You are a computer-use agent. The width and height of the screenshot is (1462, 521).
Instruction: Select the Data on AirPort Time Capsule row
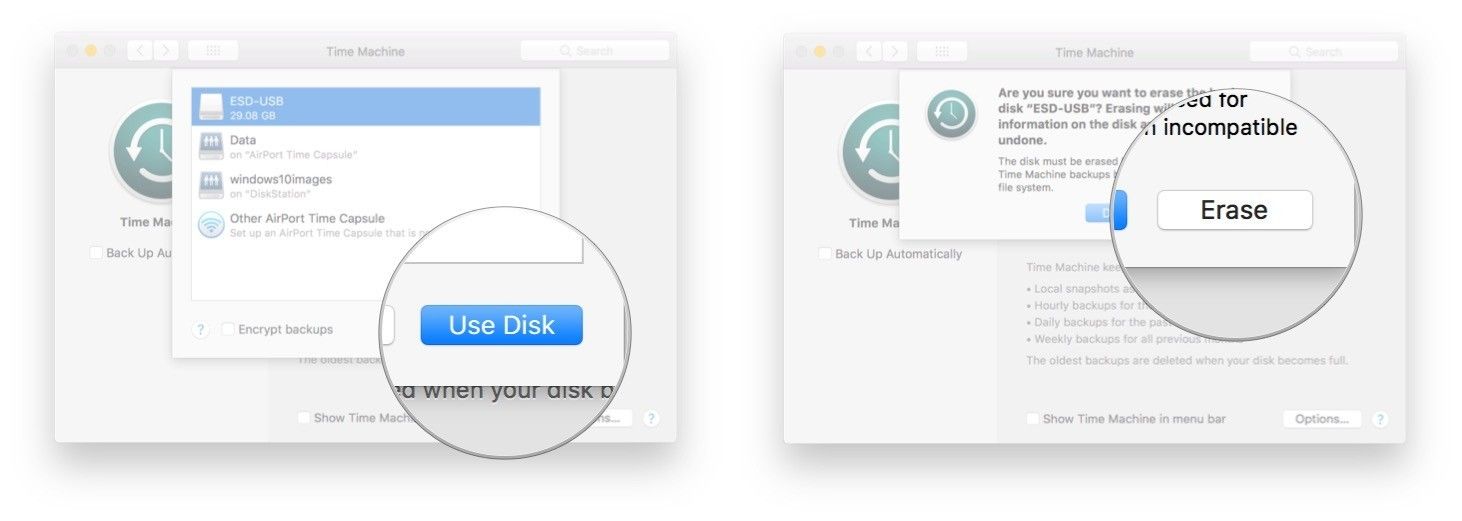point(366,147)
